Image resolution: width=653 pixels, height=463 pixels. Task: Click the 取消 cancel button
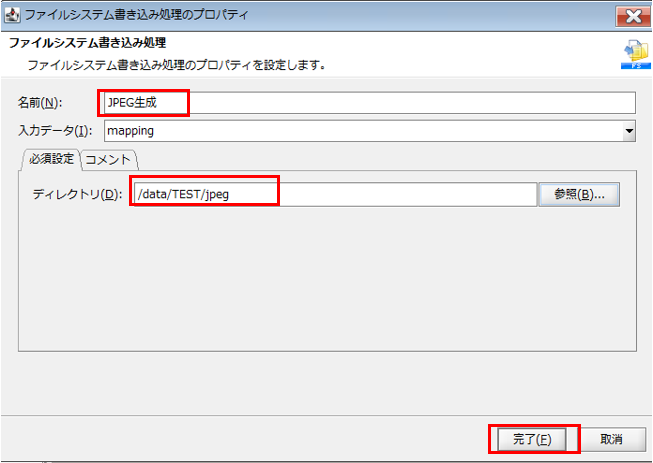coord(611,439)
